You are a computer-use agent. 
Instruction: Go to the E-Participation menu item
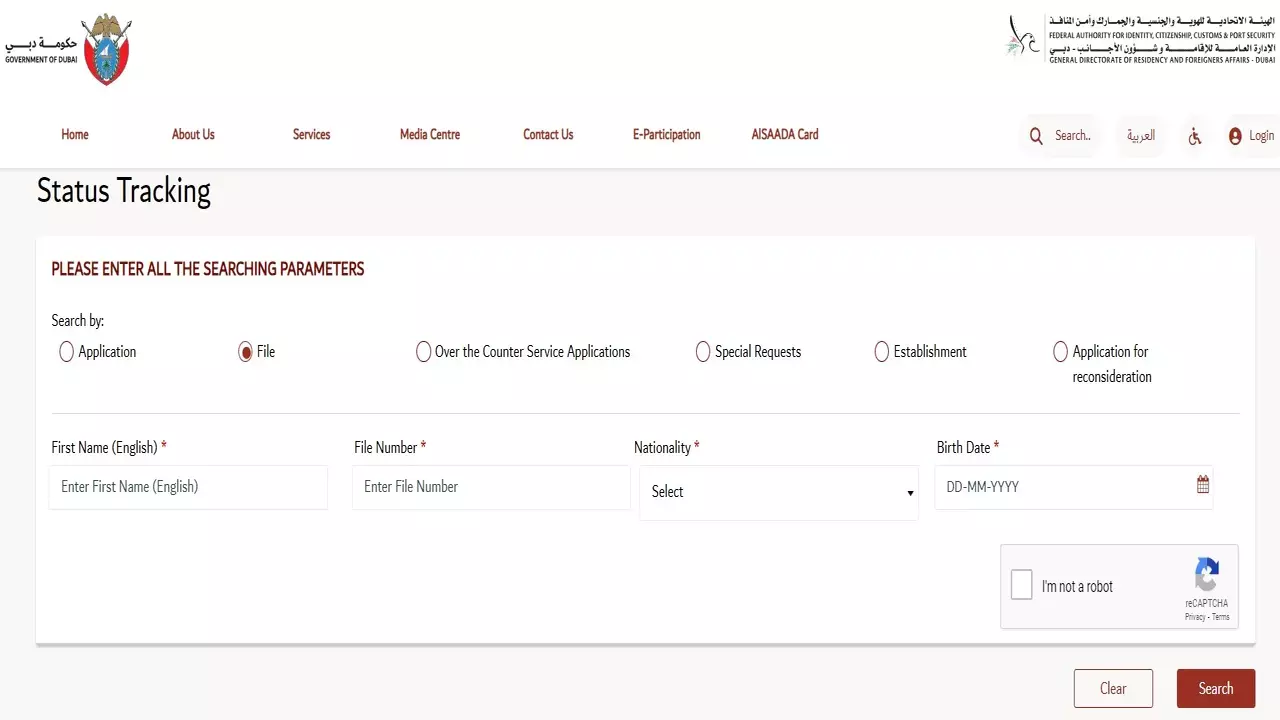666,135
